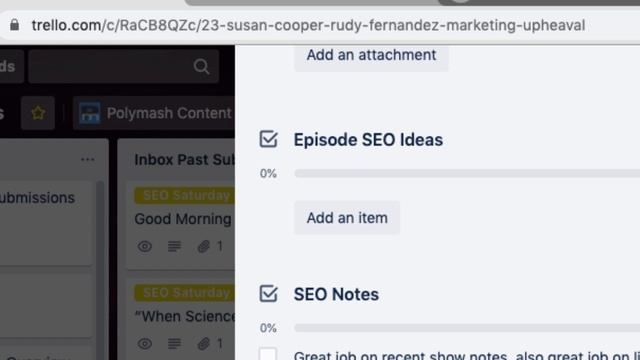Click watch eye icon on When Science card

144,344
